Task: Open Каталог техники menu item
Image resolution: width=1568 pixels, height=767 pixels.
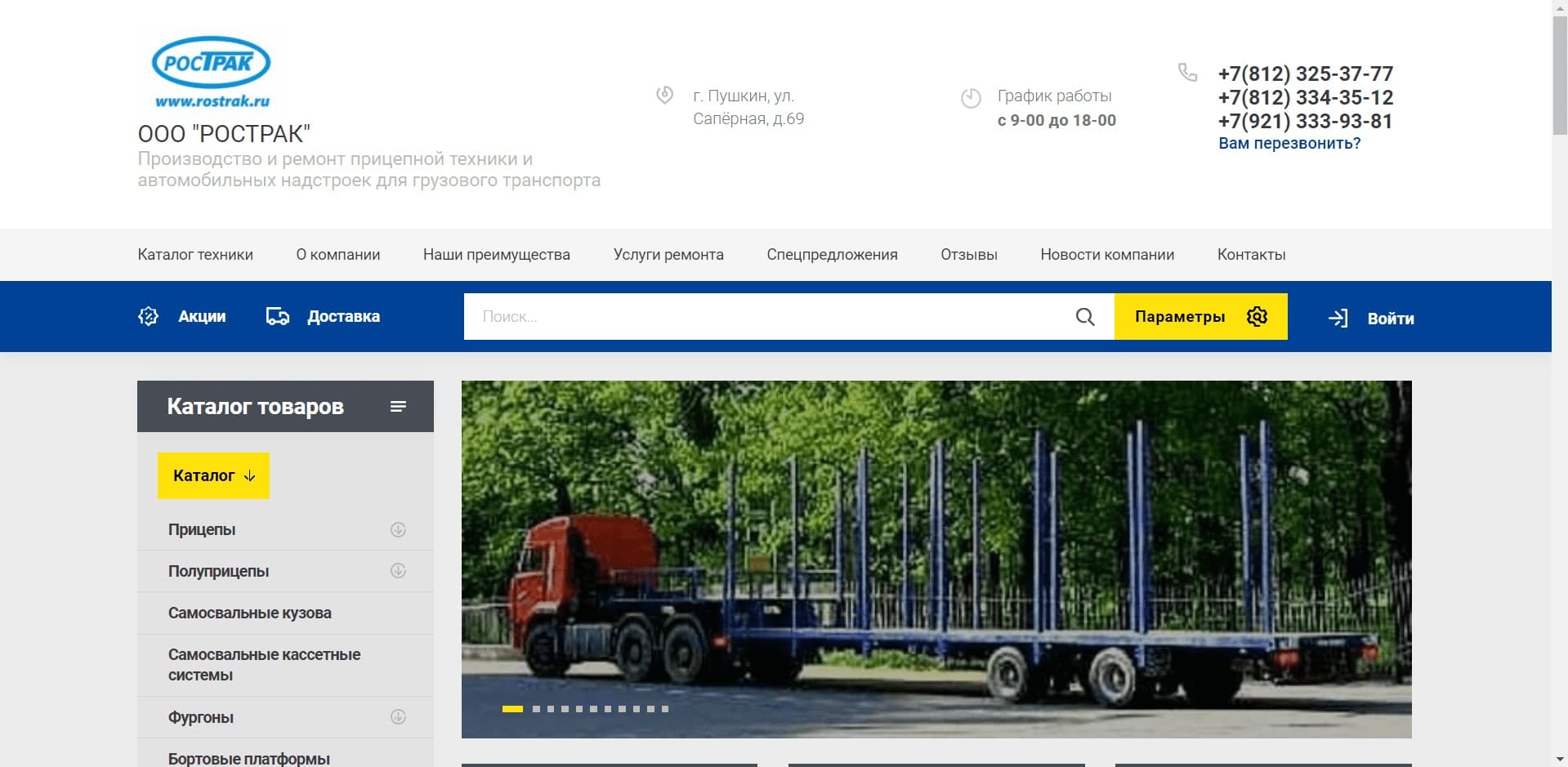Action: 195,255
